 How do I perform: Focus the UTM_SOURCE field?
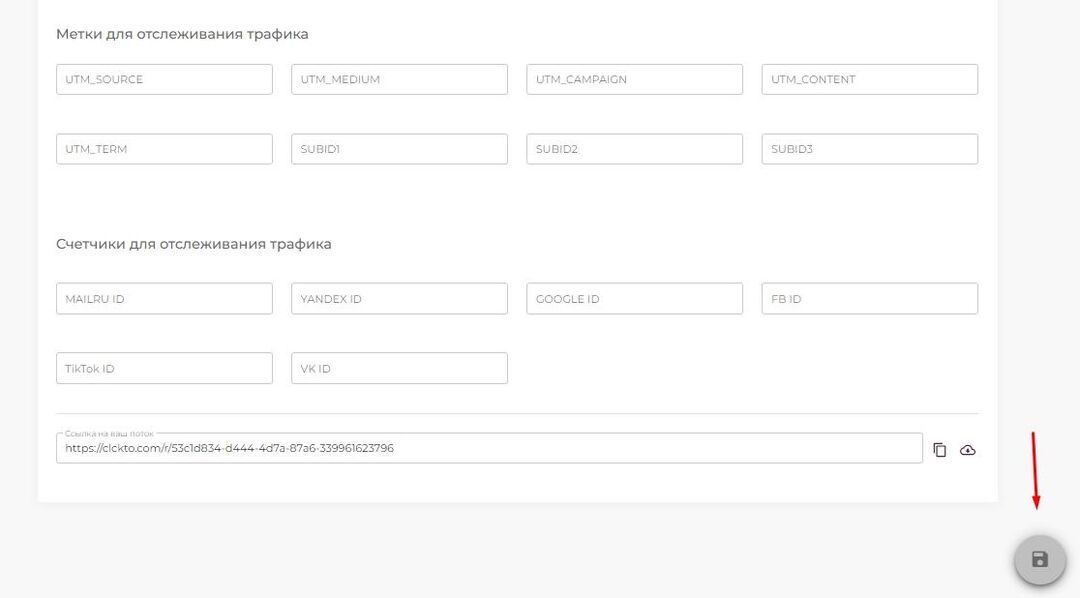(164, 80)
